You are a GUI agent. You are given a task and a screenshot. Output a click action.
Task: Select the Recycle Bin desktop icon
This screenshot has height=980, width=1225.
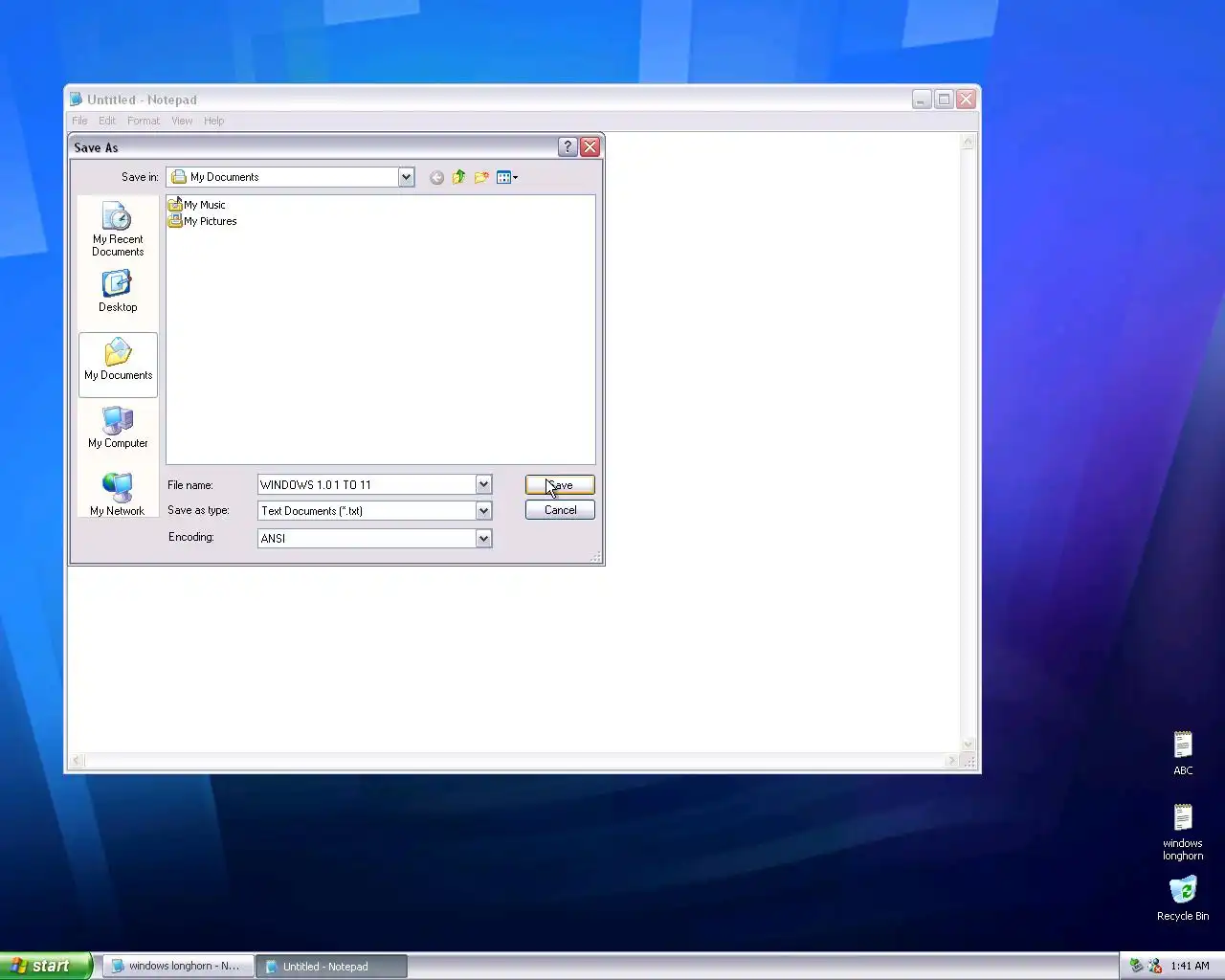point(1183,899)
